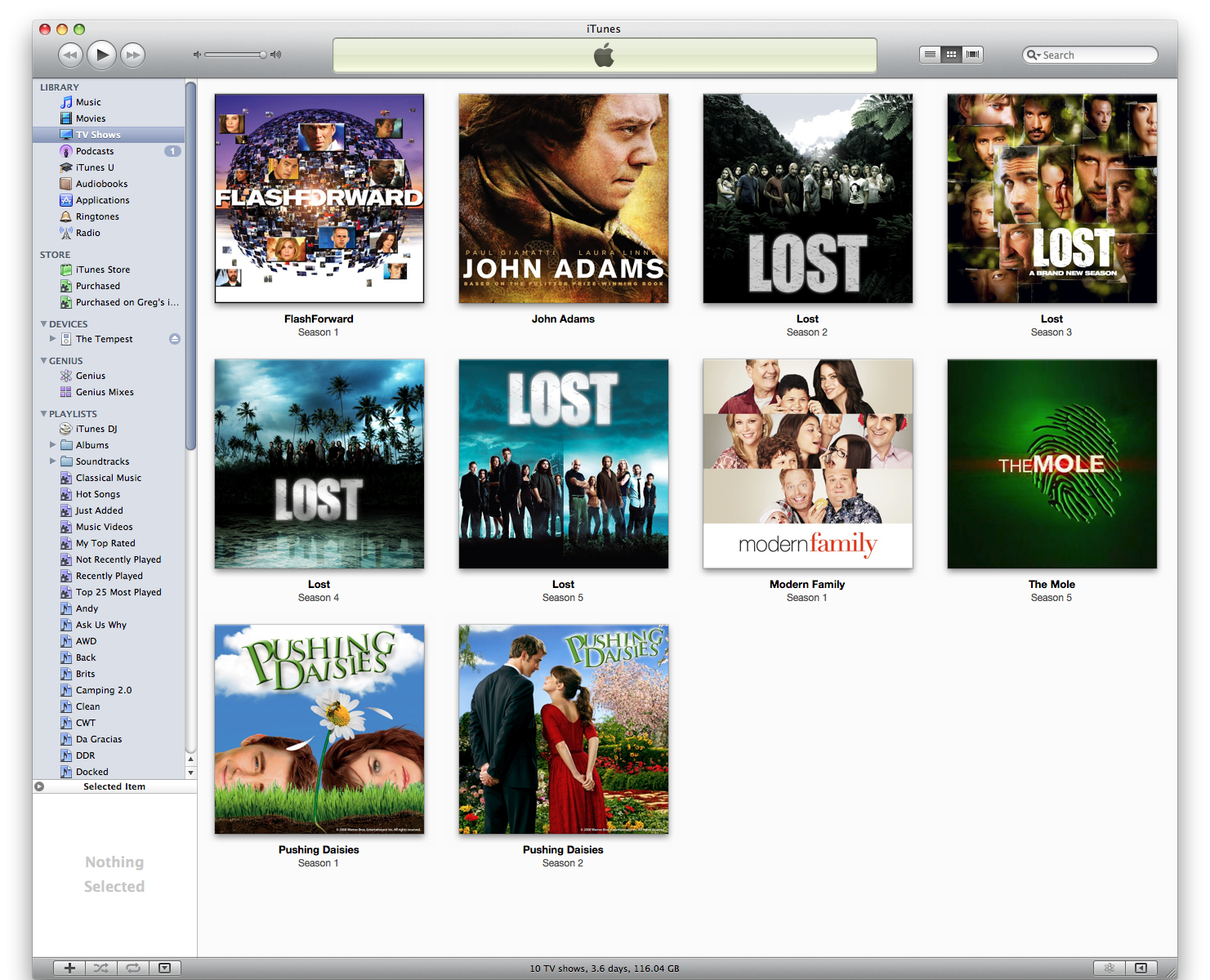Create a new playlist with plus button
This screenshot has height=980, width=1210.
tap(69, 968)
